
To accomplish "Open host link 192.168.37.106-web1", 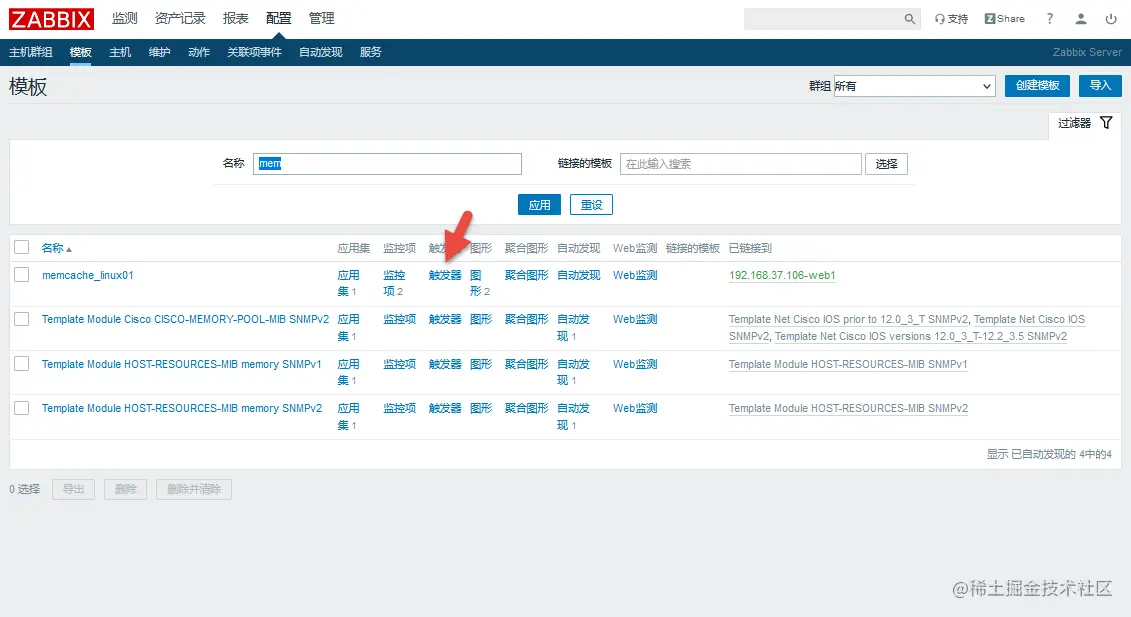I will pyautogui.click(x=782, y=275).
